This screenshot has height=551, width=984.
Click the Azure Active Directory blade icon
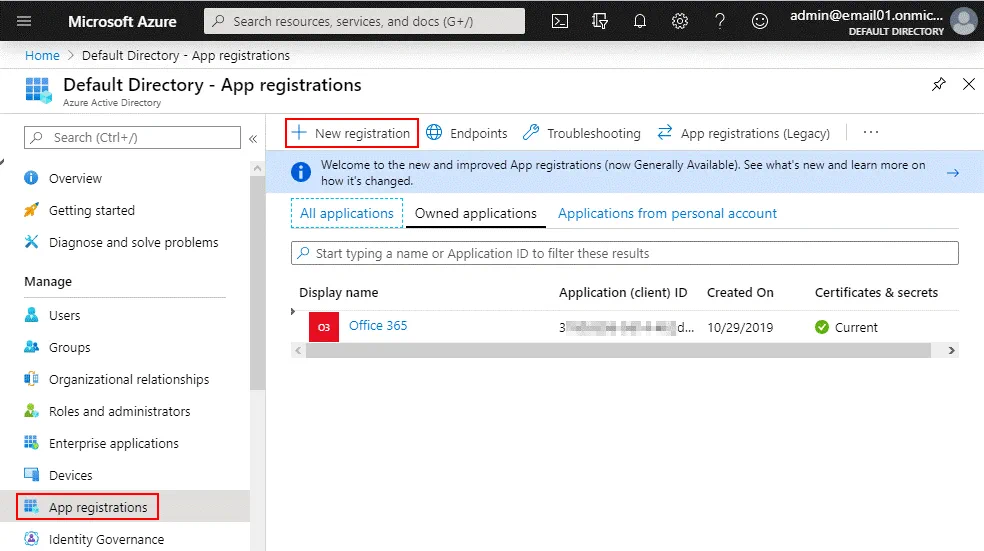(38, 90)
